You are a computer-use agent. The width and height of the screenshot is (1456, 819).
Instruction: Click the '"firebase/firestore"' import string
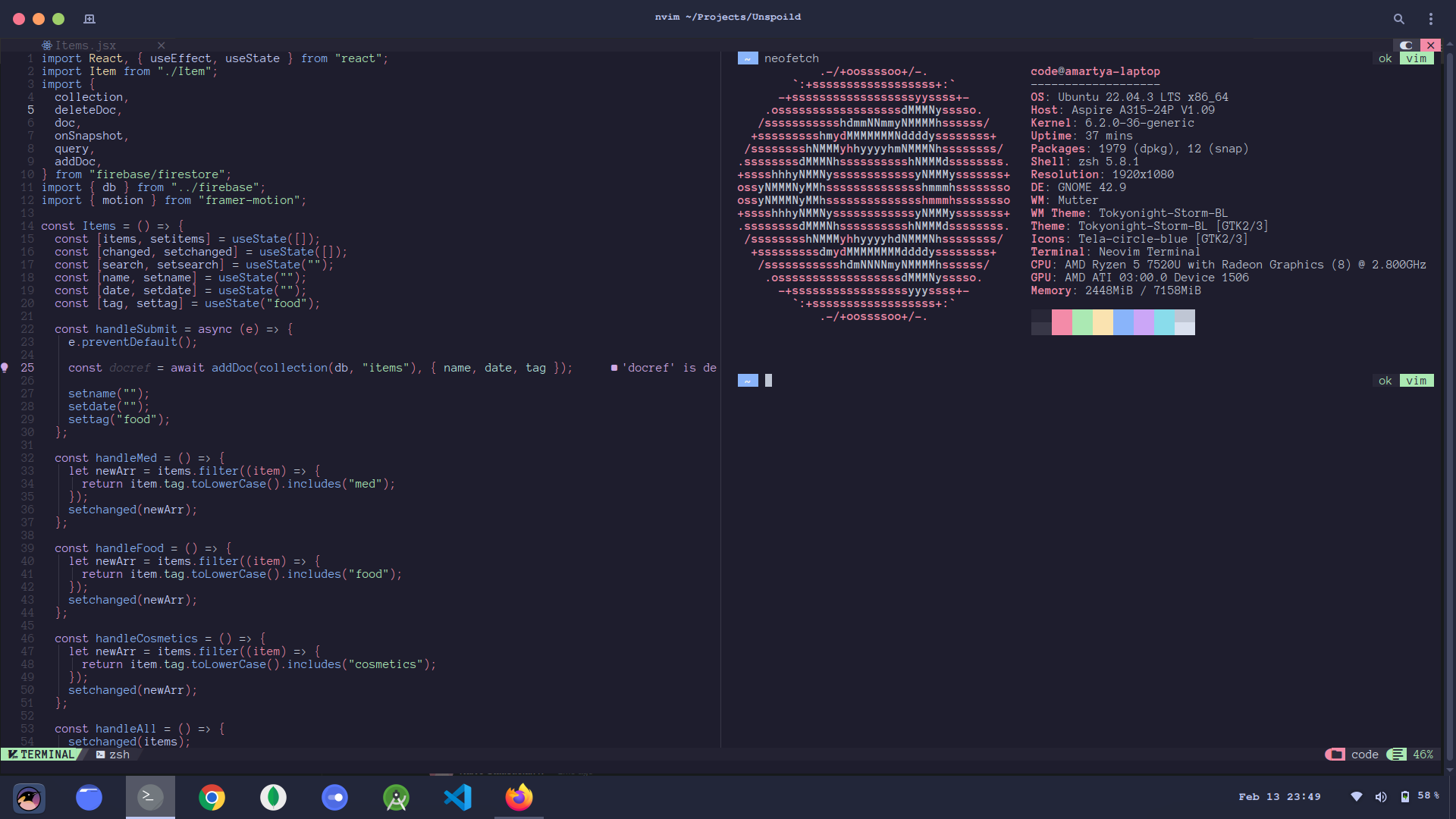157,174
